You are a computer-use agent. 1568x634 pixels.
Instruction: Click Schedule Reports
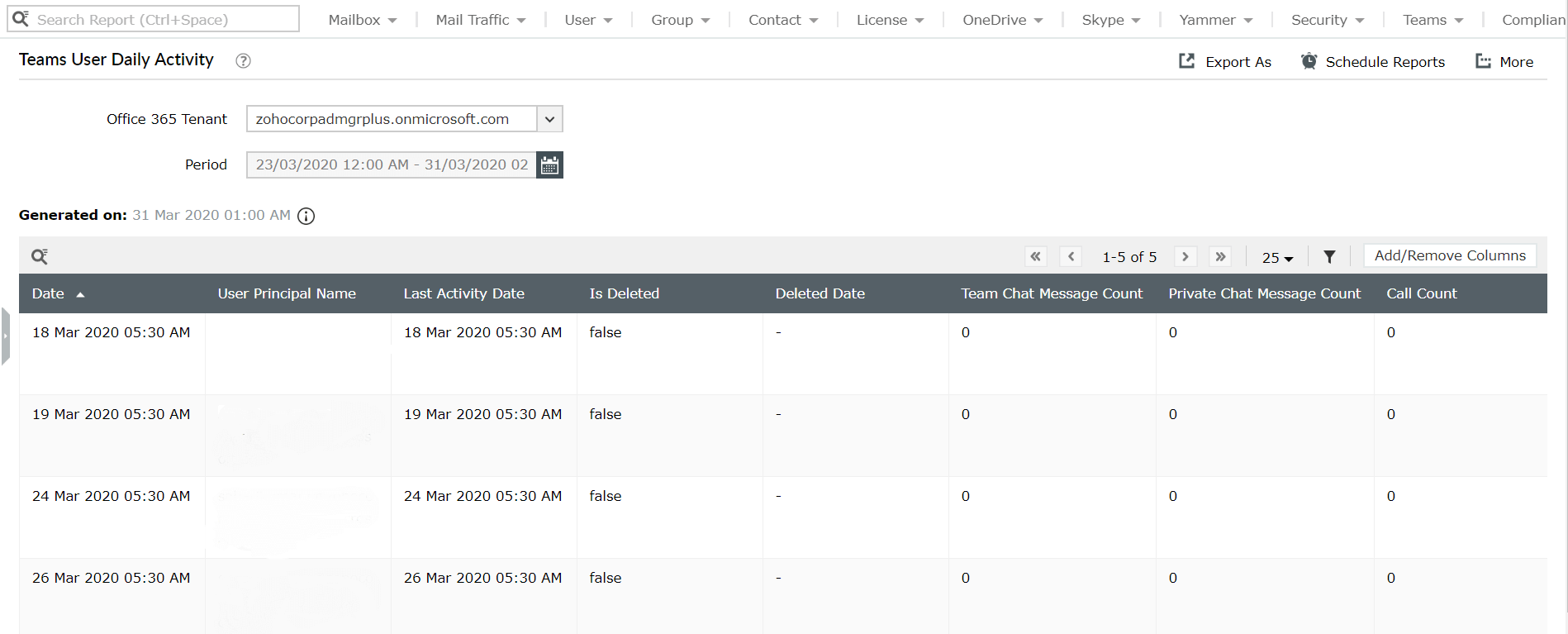pos(1373,62)
